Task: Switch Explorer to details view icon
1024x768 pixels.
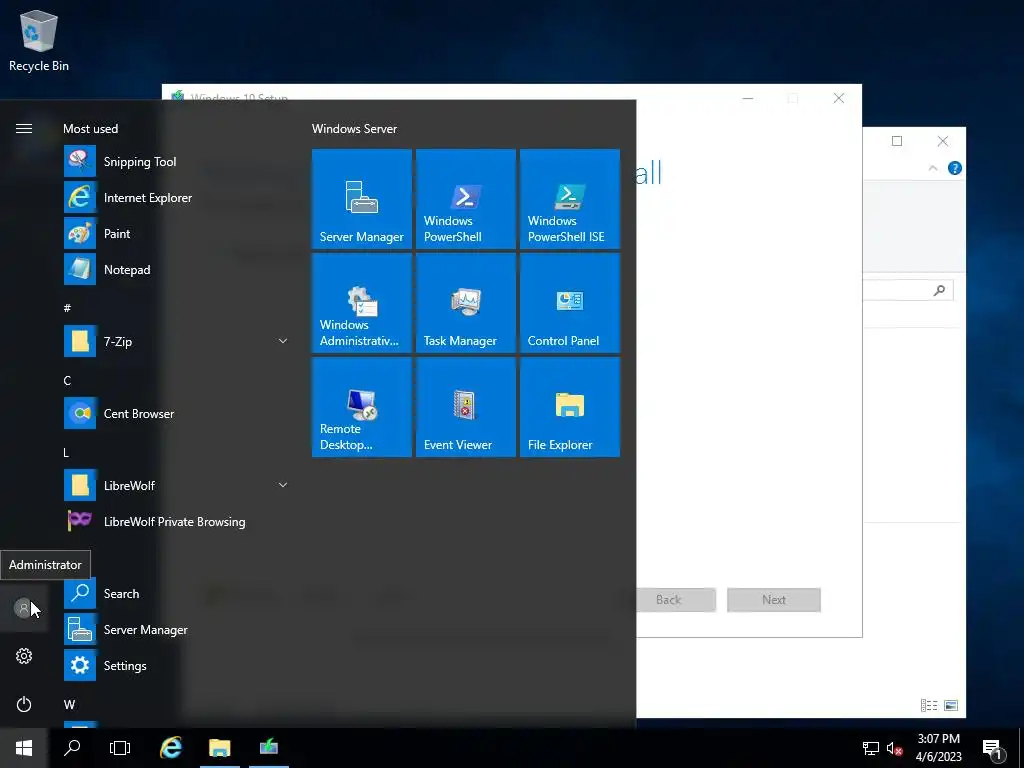Action: pyautogui.click(x=929, y=705)
